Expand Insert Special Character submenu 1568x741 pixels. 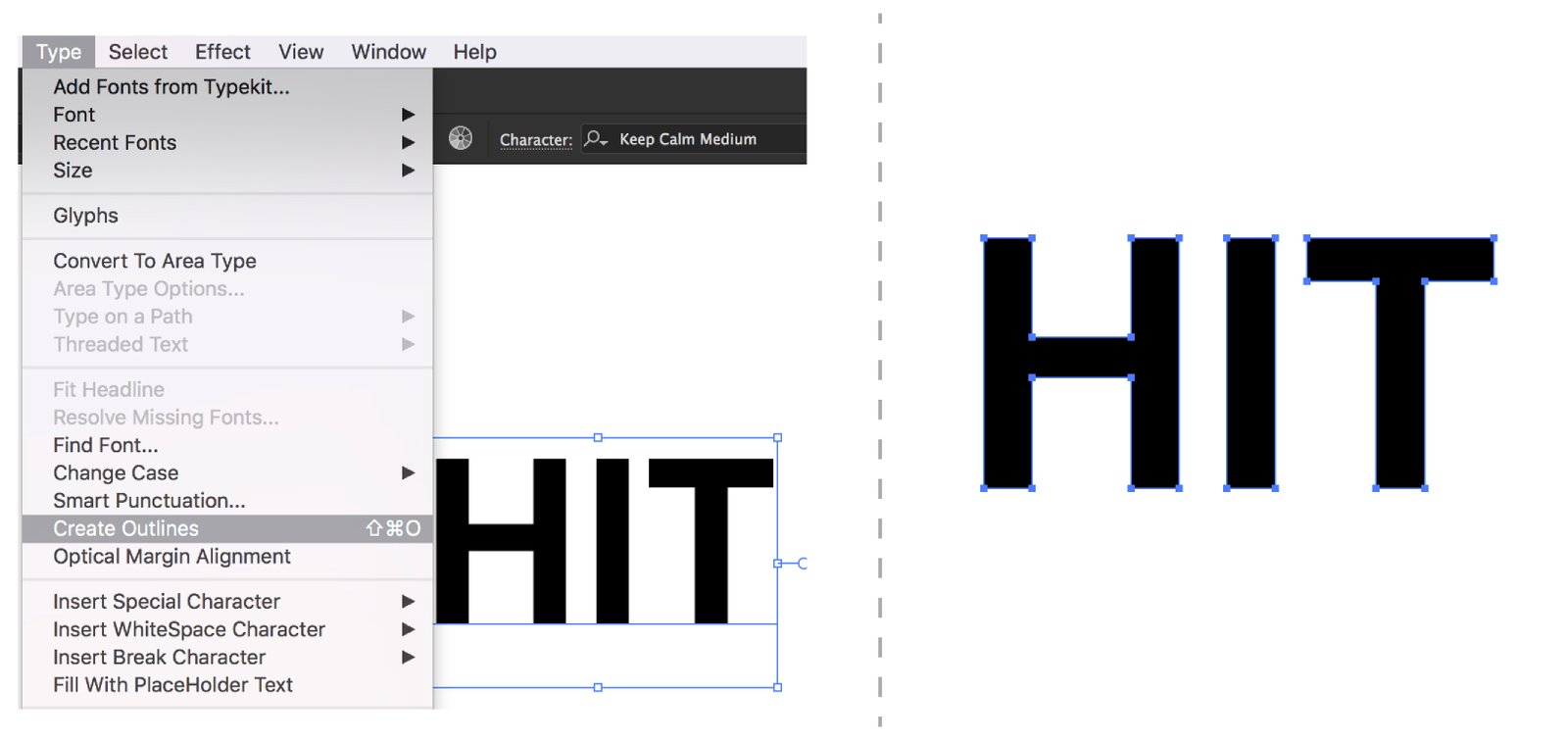point(408,602)
